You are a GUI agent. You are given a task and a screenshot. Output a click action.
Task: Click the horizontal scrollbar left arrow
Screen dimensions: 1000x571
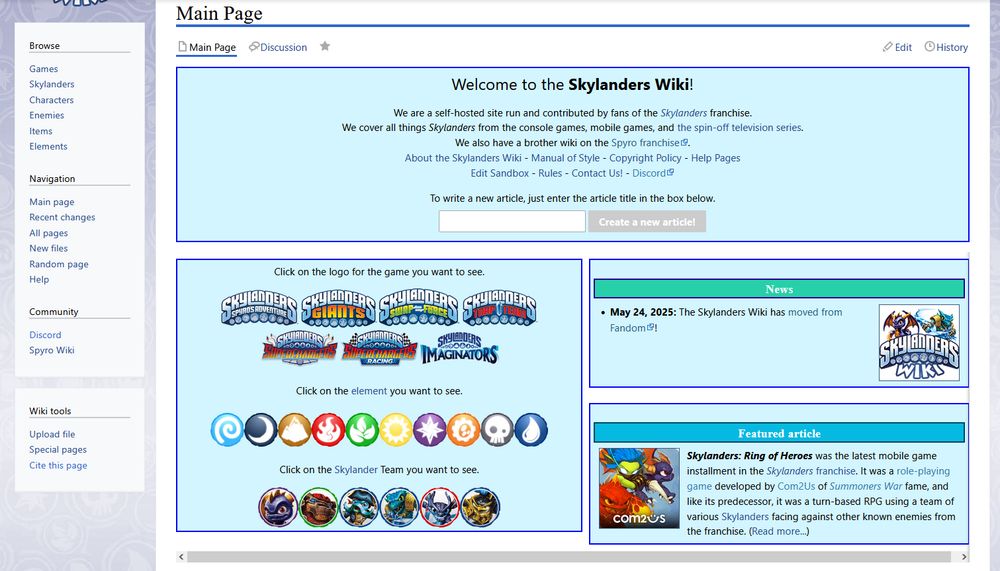(181, 557)
